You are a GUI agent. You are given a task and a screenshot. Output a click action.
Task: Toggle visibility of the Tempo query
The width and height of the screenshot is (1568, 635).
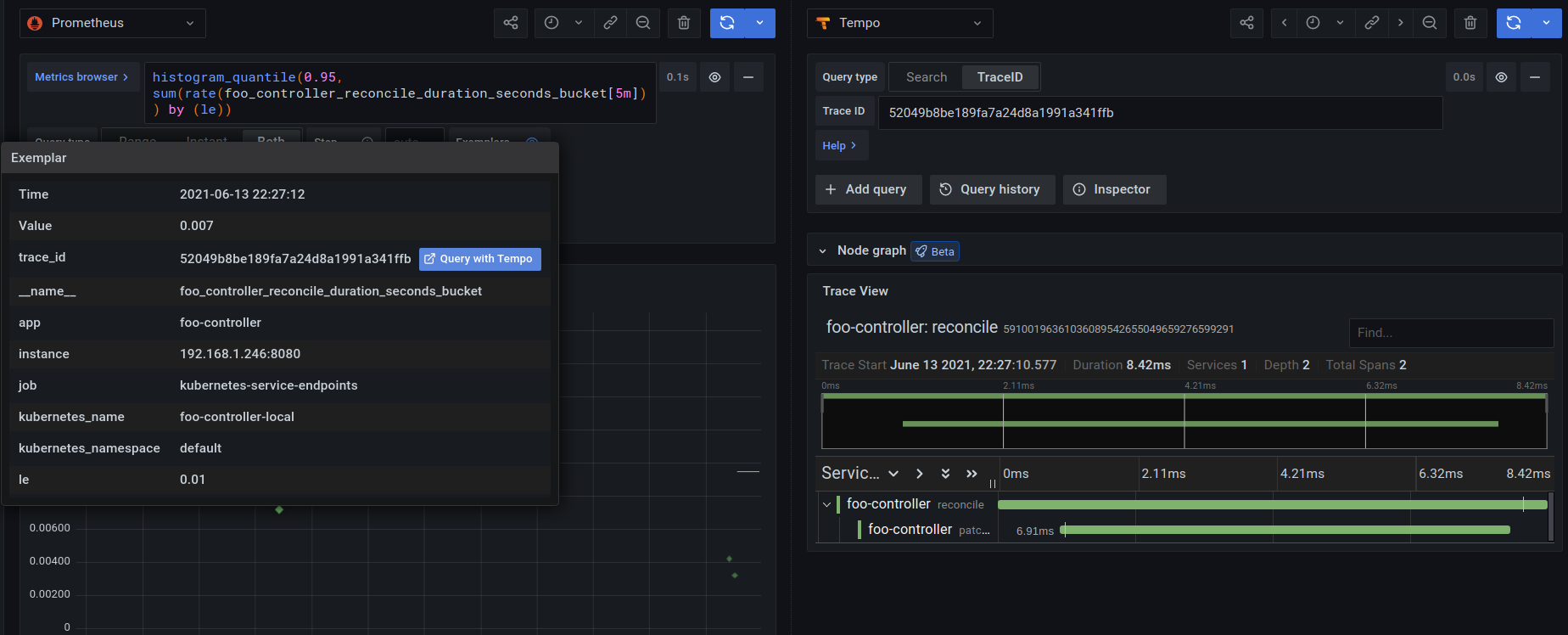click(1501, 77)
